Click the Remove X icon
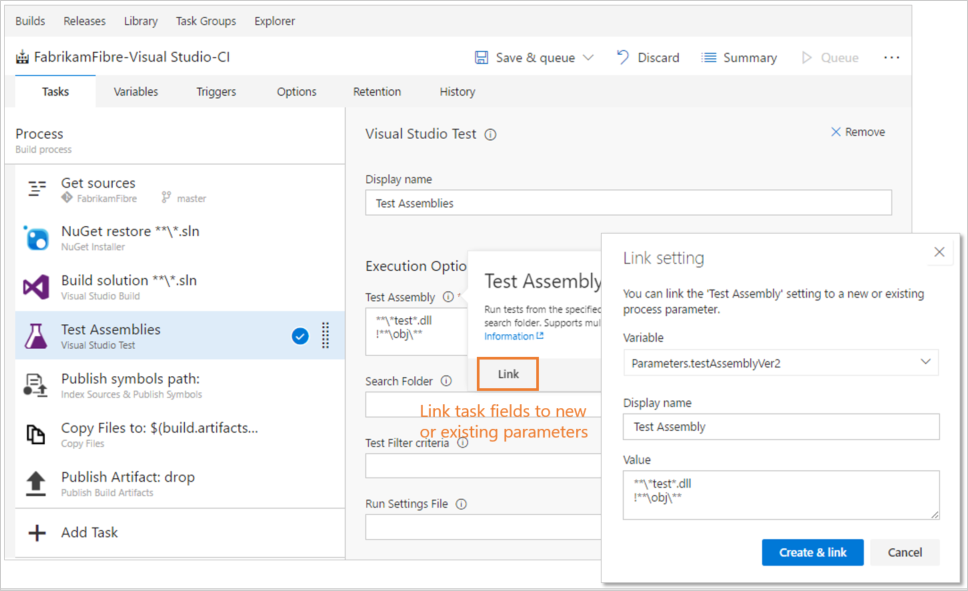The image size is (968, 591). 835,132
